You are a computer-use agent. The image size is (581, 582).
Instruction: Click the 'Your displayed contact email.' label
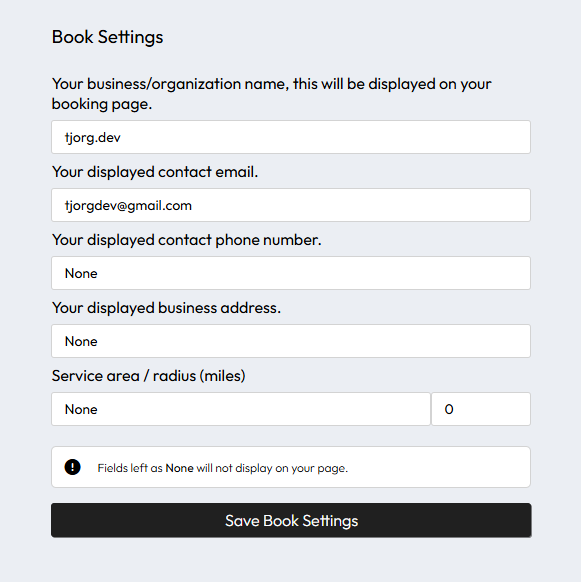155,172
